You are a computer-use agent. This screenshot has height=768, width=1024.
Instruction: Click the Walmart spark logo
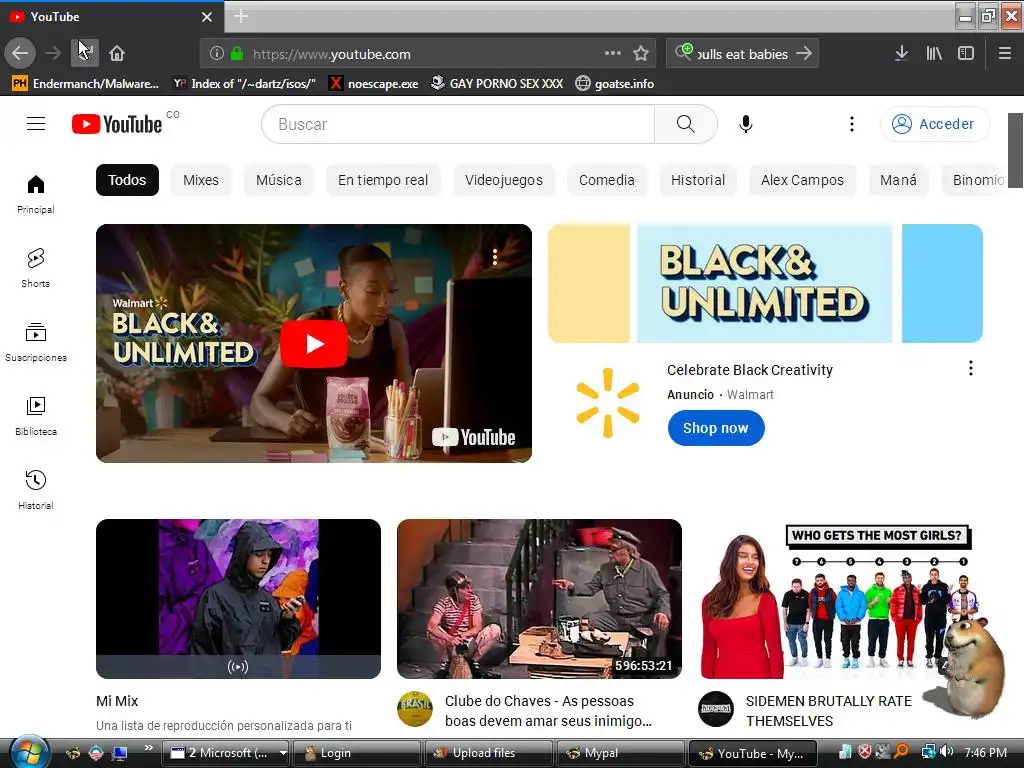[x=608, y=402]
